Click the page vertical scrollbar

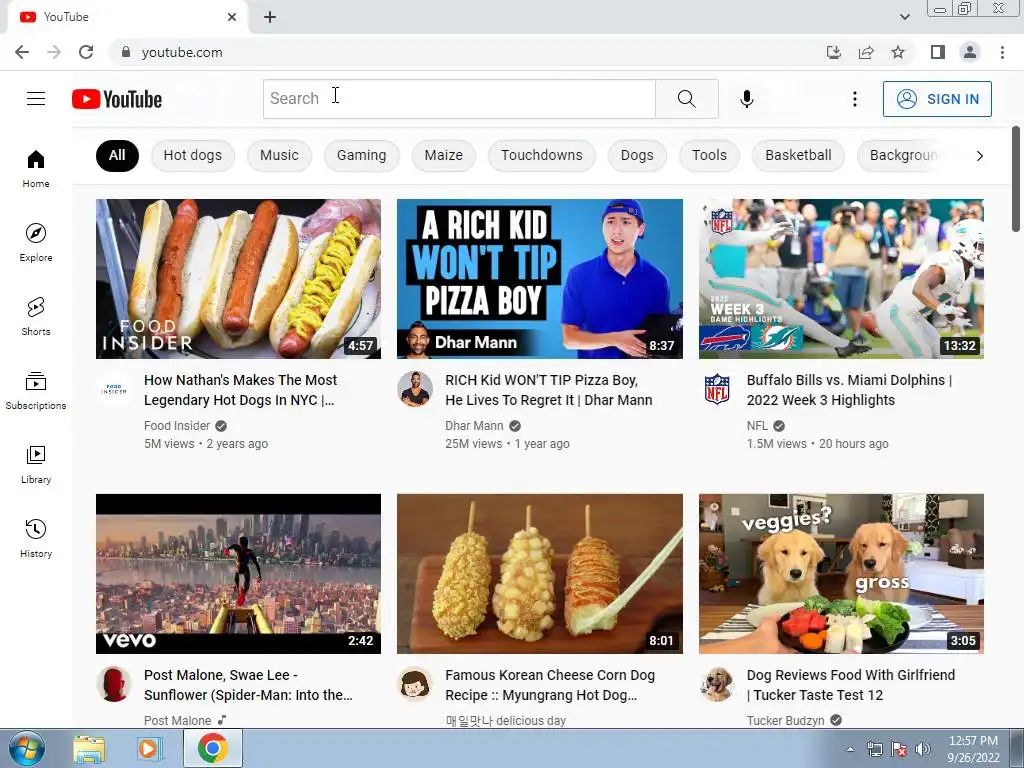[x=1016, y=179]
